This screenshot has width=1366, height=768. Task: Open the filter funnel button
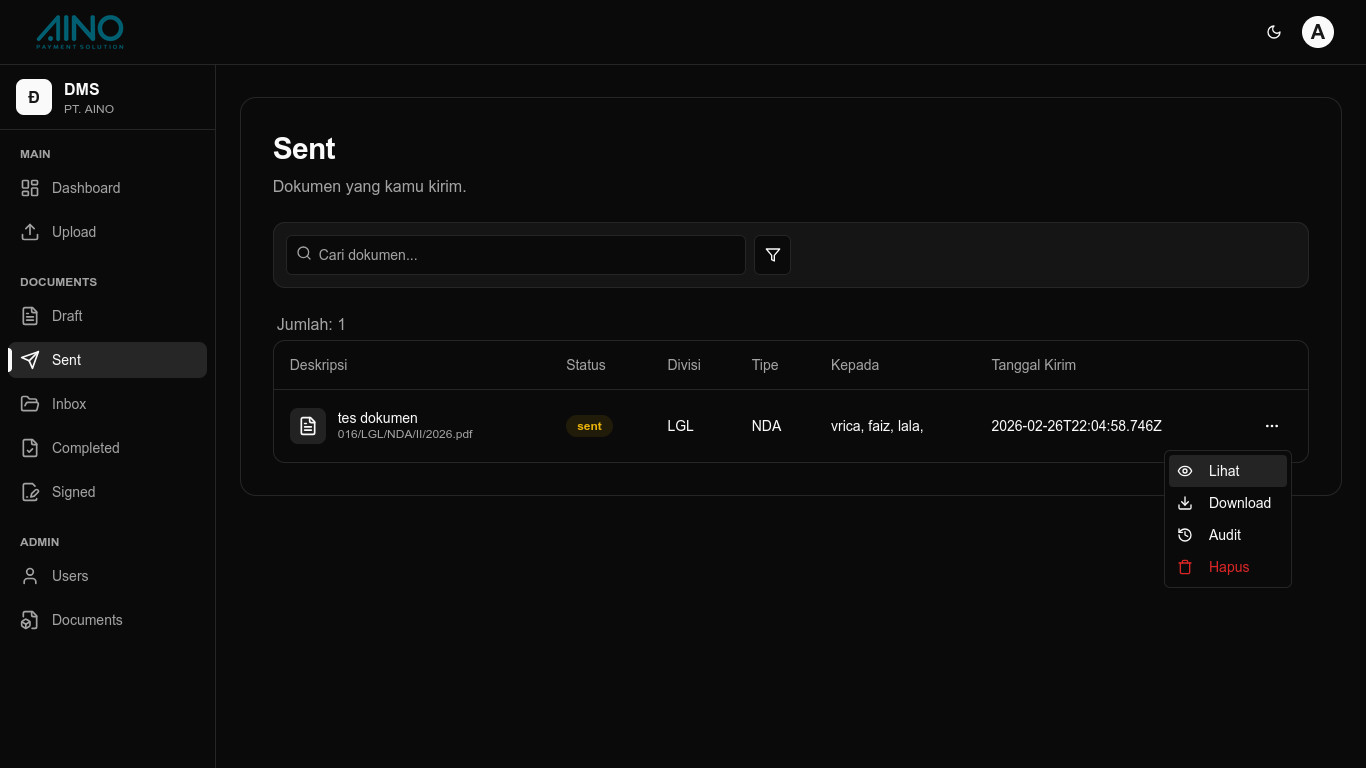(x=772, y=255)
